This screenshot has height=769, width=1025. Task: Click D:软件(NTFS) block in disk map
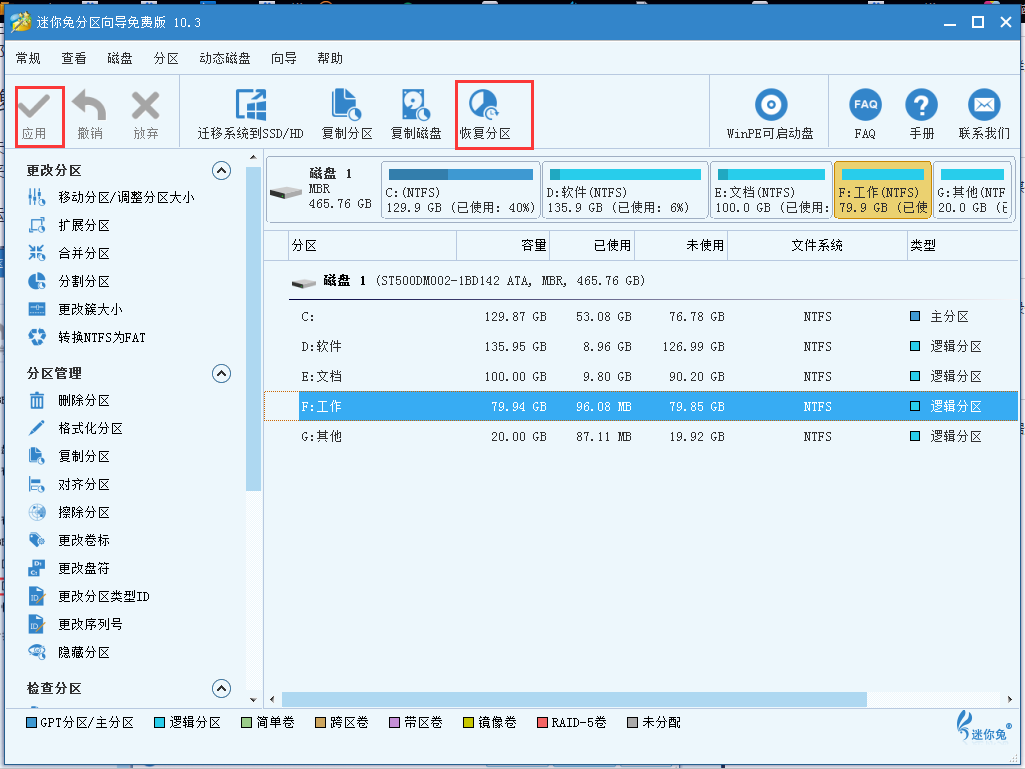tap(625, 190)
